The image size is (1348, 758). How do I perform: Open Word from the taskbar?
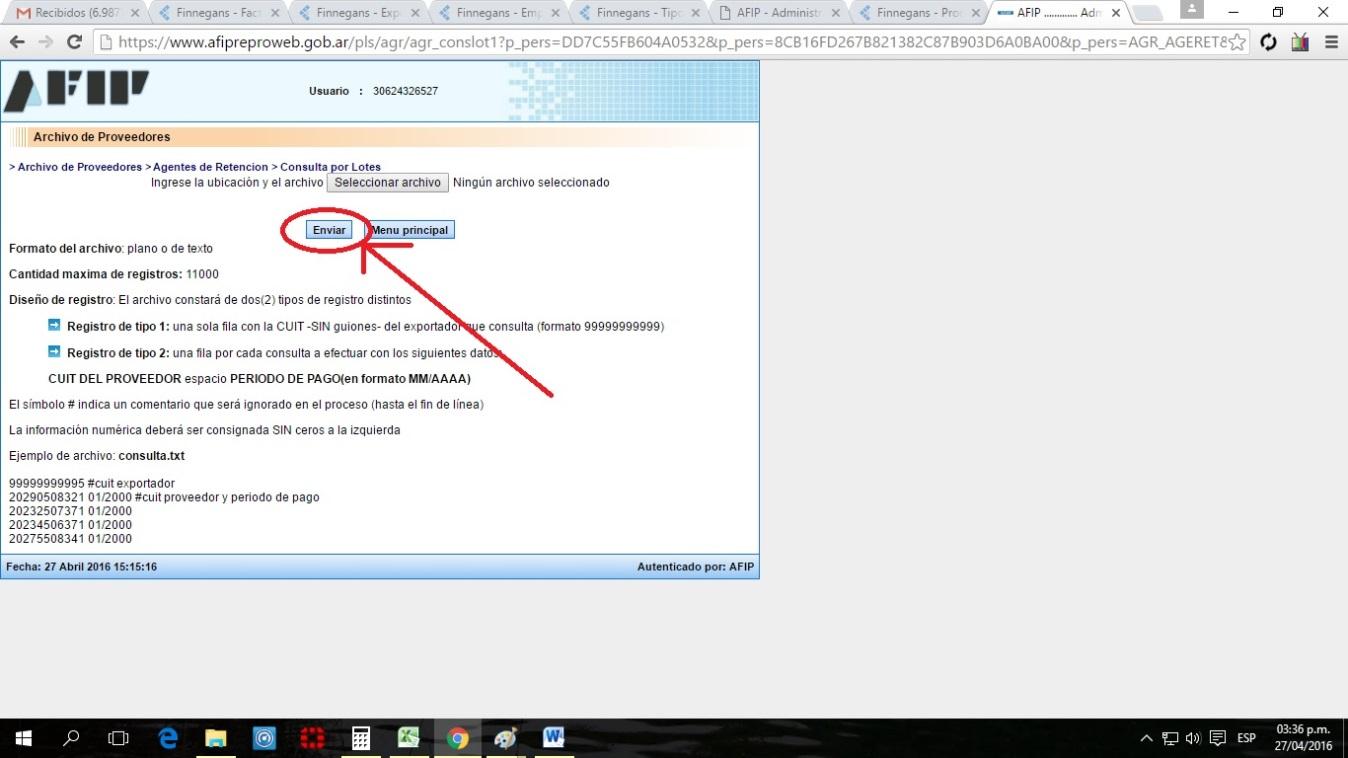tap(554, 738)
